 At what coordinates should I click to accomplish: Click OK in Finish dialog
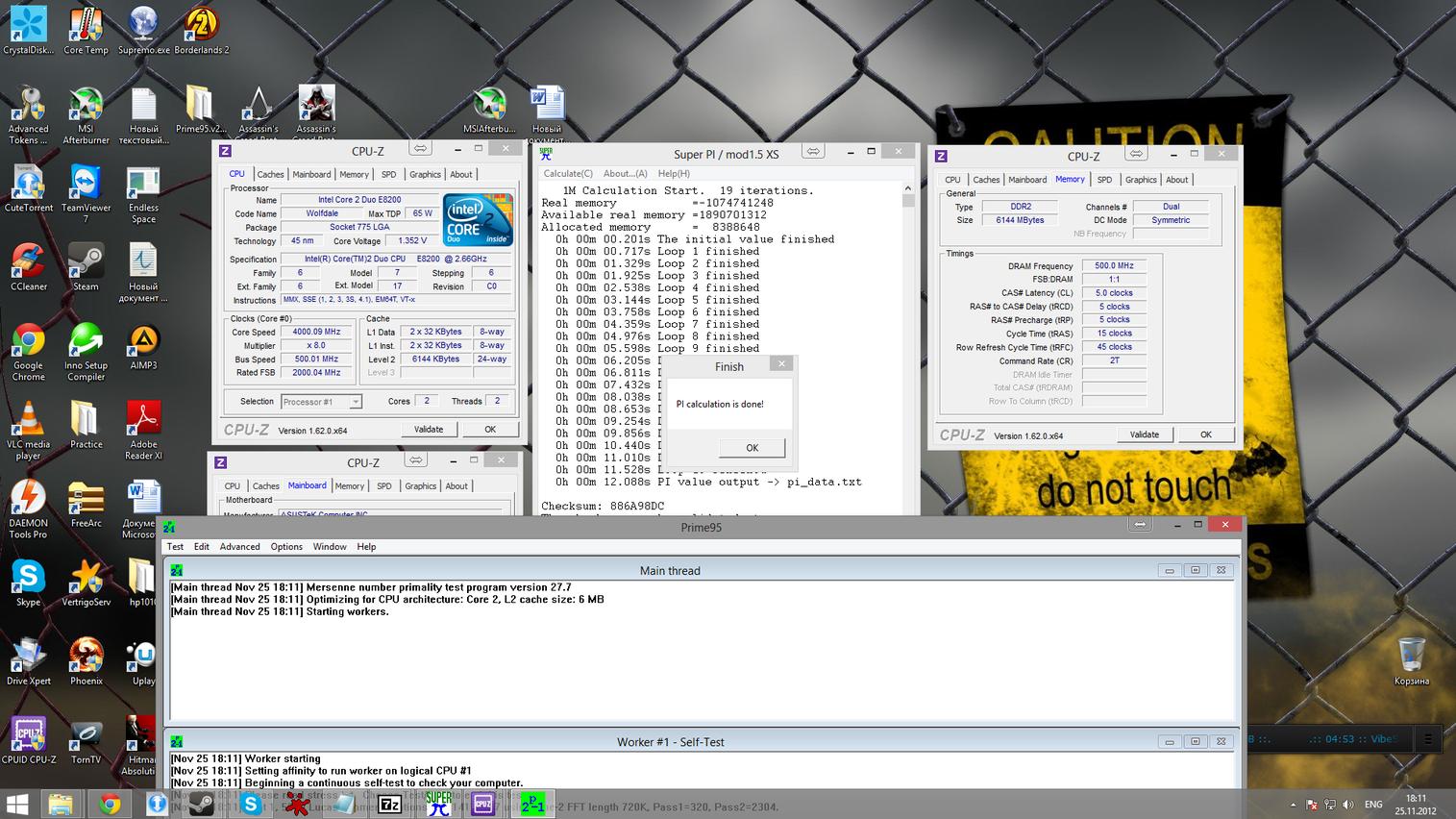point(752,448)
